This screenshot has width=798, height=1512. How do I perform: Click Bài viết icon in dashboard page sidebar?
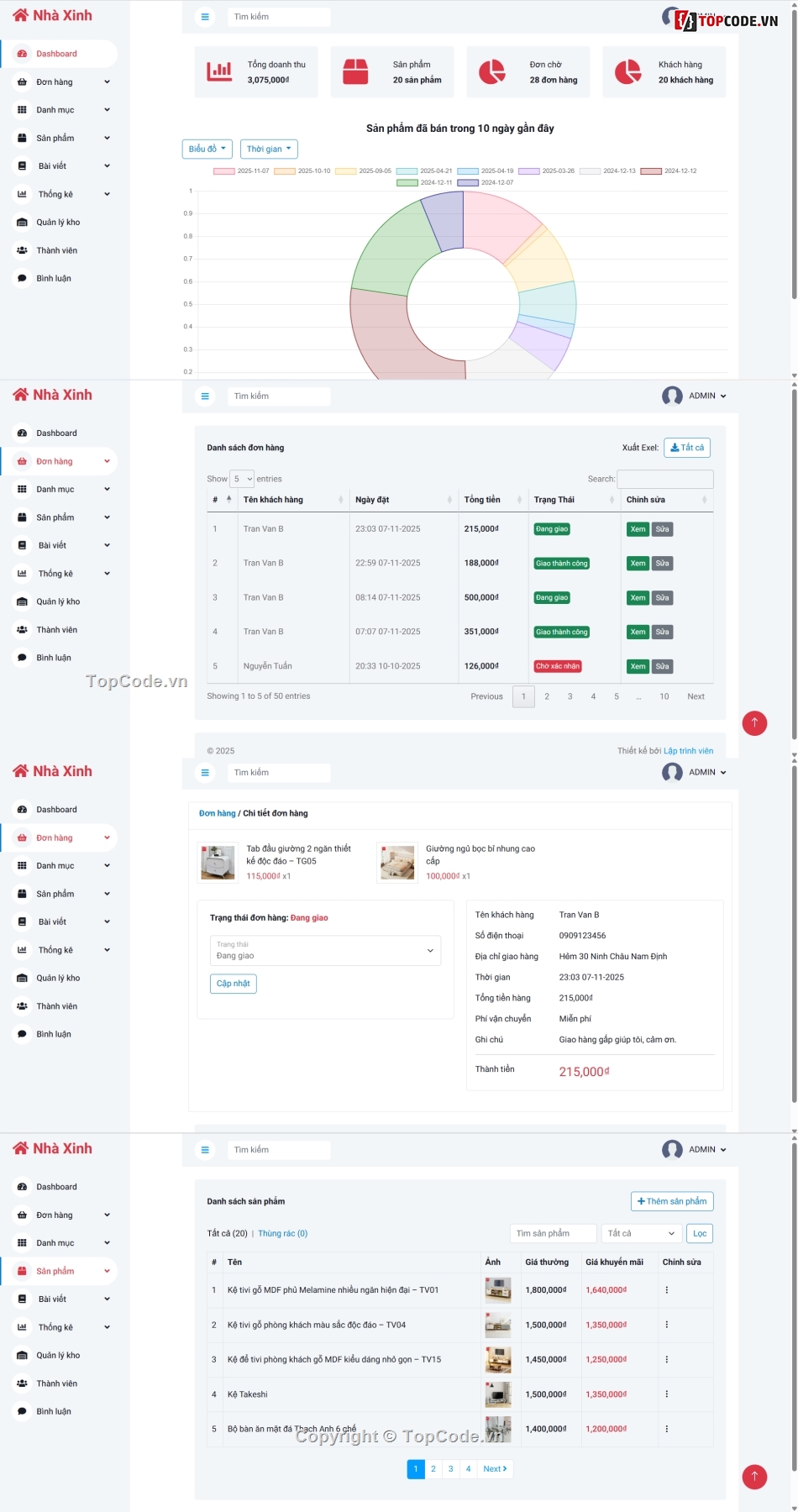coord(22,166)
